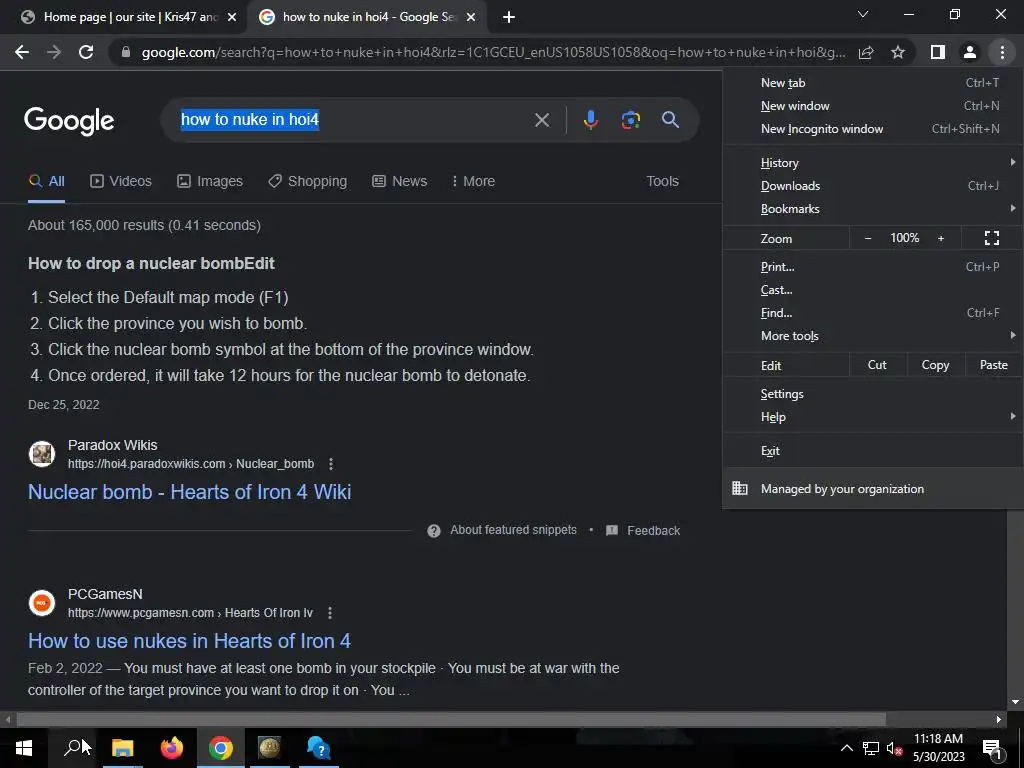Click Cut in the Edit row
This screenshot has height=768, width=1024.
point(877,365)
